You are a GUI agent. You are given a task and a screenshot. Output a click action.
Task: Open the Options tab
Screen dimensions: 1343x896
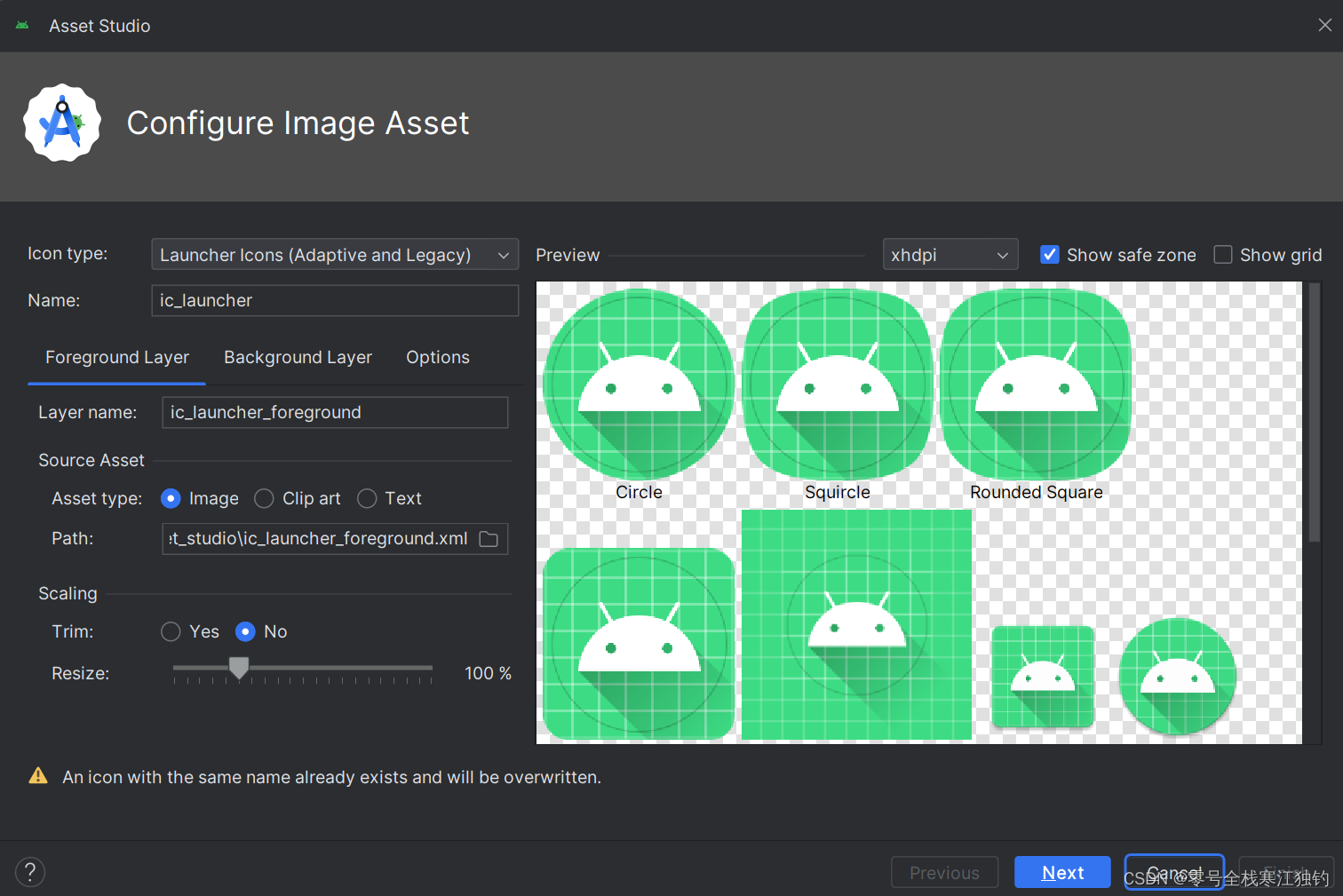(x=438, y=358)
